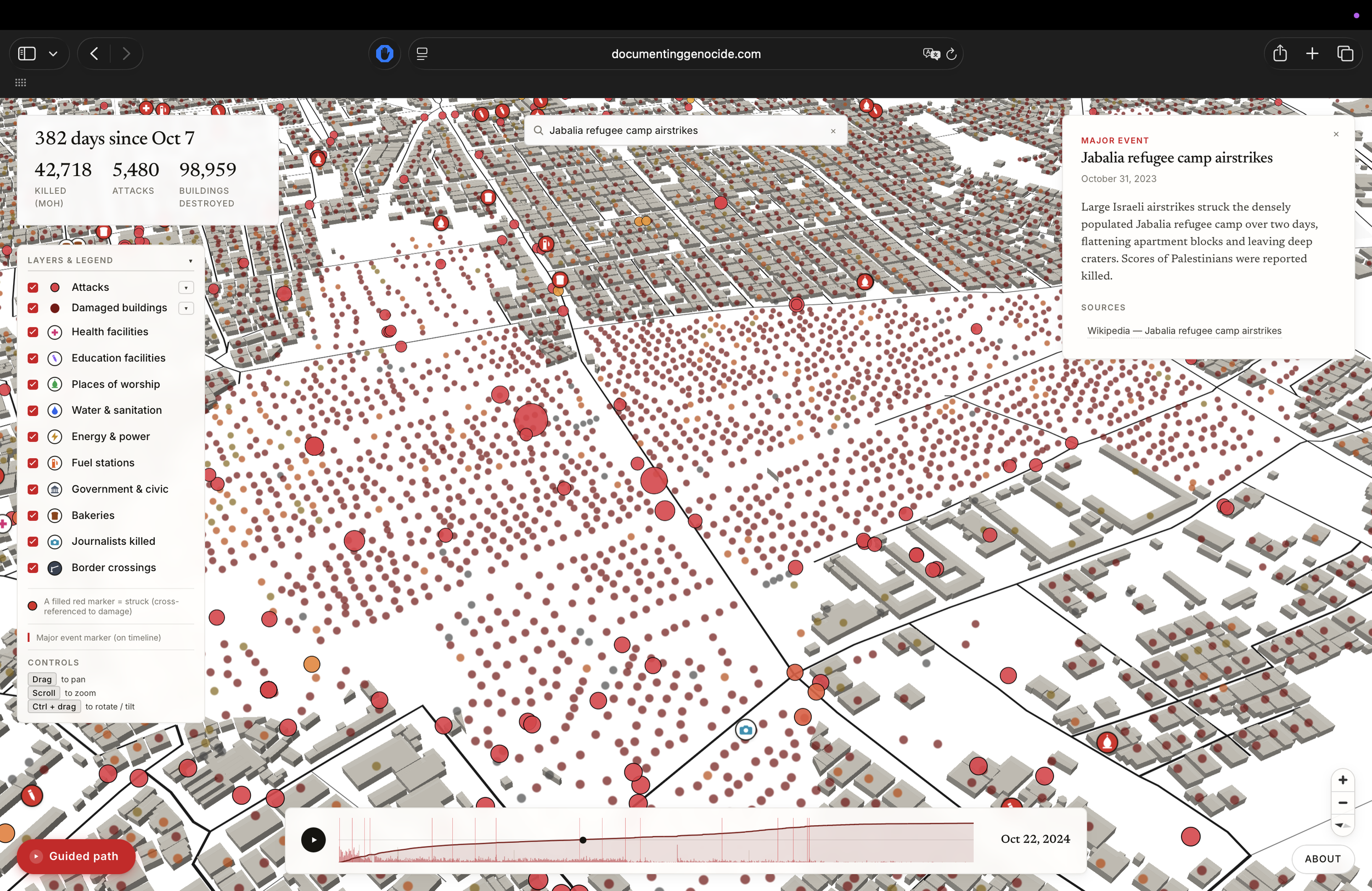Close the Major Event details panel

click(x=1336, y=134)
